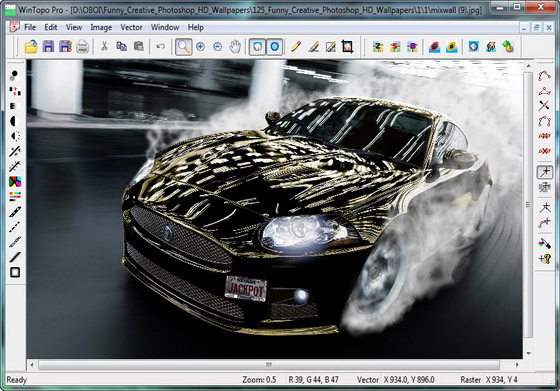The width and height of the screenshot is (560, 391).
Task: Click the Undo arrow icon
Action: pyautogui.click(x=161, y=46)
